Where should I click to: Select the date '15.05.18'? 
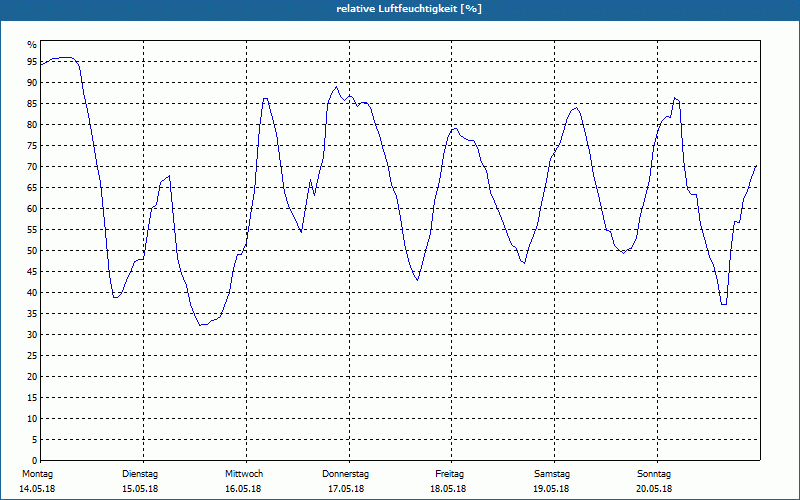coord(140,489)
